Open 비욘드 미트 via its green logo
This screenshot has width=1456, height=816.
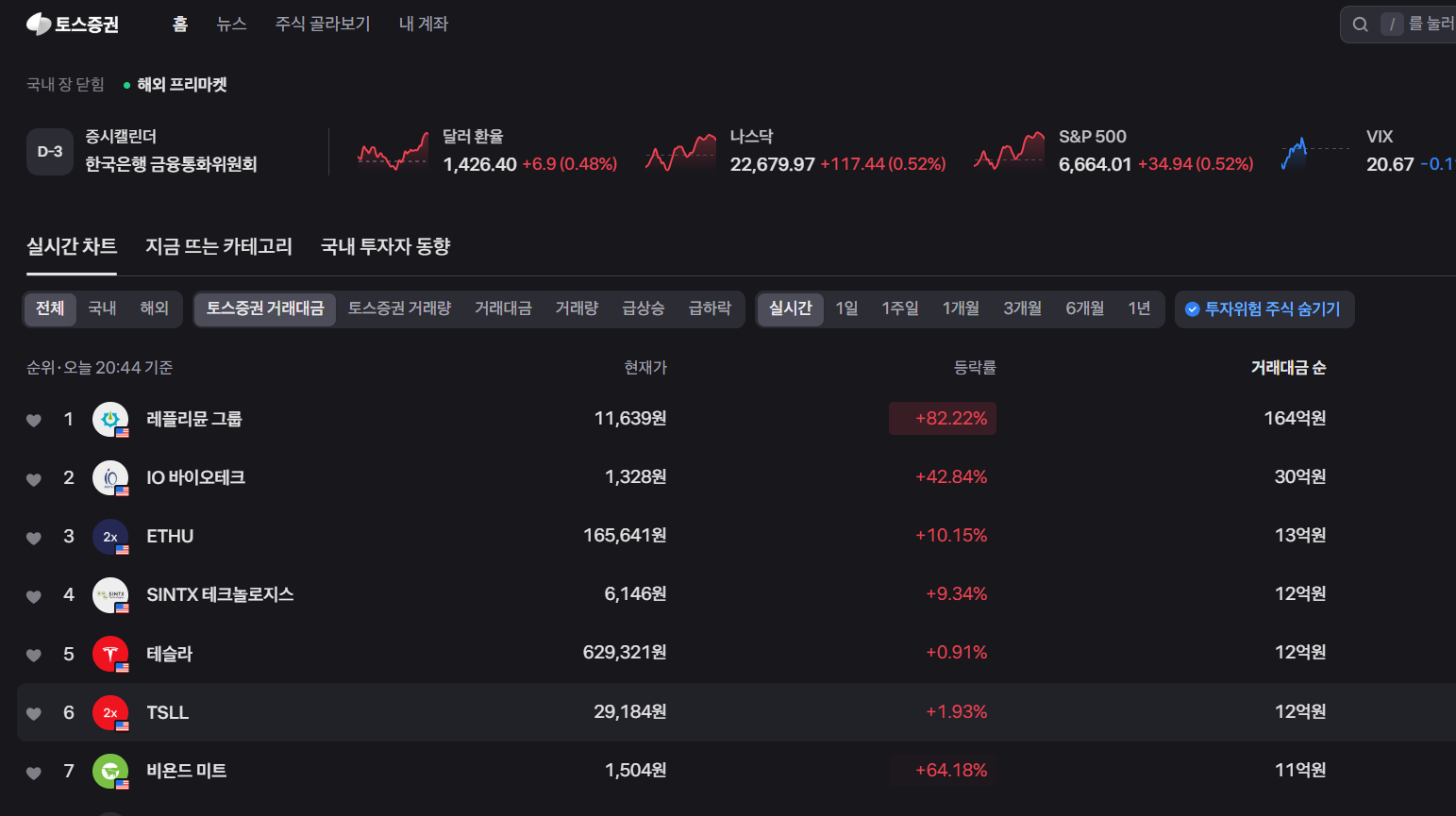pyautogui.click(x=110, y=771)
